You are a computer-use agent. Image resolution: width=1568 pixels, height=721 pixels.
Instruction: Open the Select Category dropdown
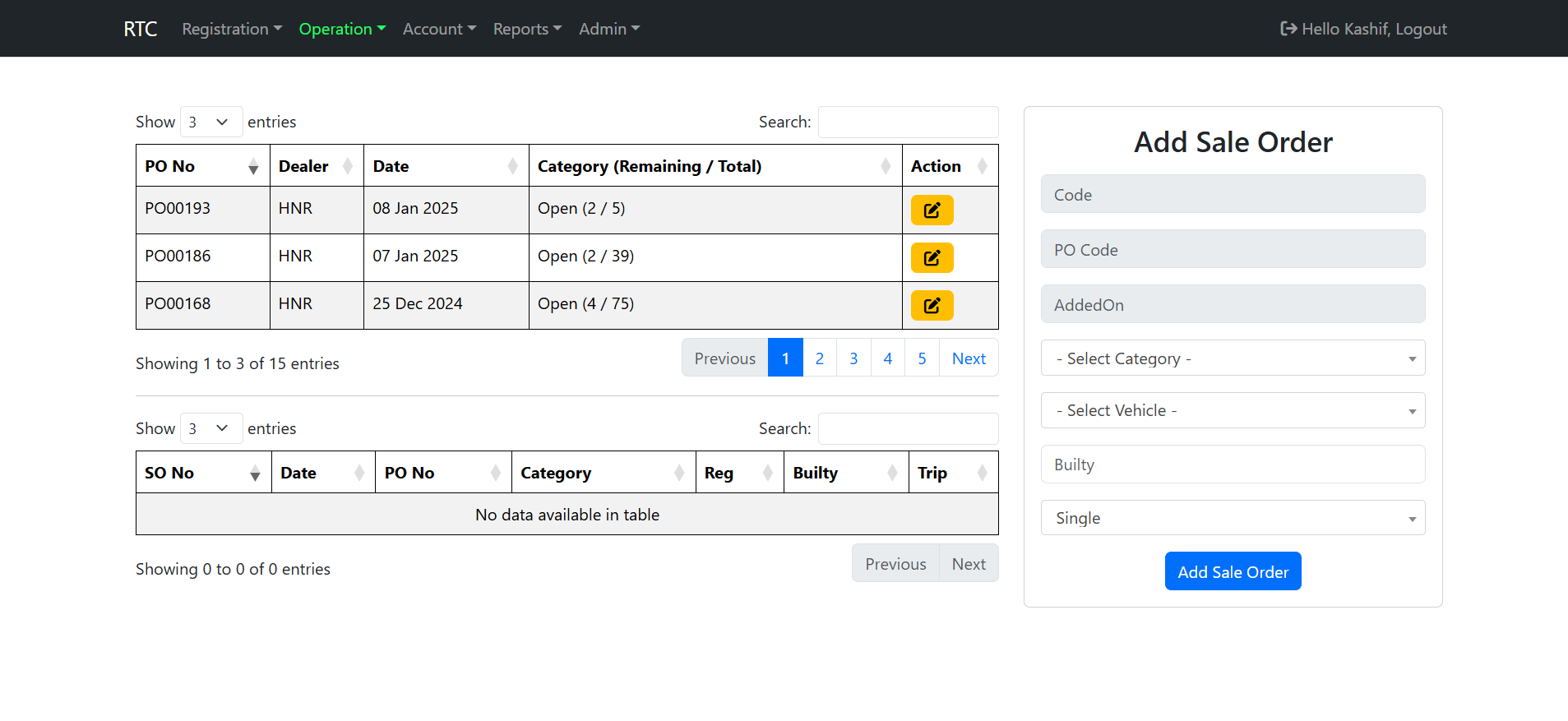(1232, 358)
